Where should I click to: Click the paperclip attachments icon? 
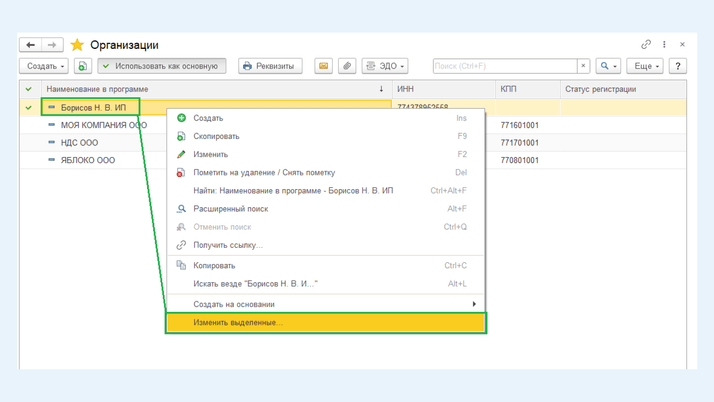347,66
